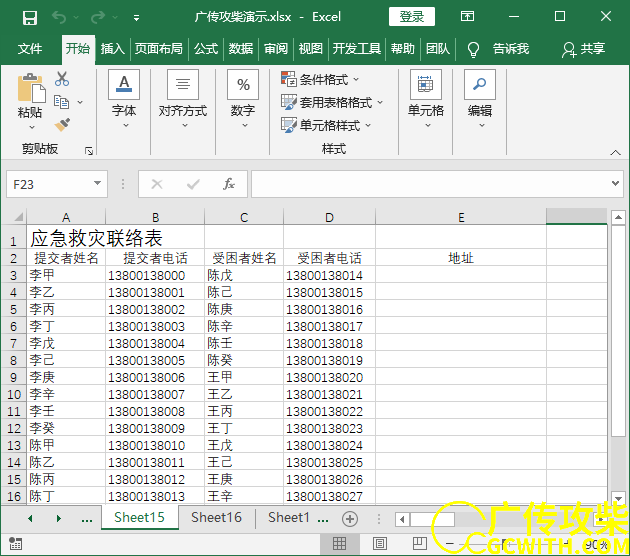Open 条件格式 conditional formatting menu
Image resolution: width=630 pixels, height=556 pixels.
tap(320, 79)
